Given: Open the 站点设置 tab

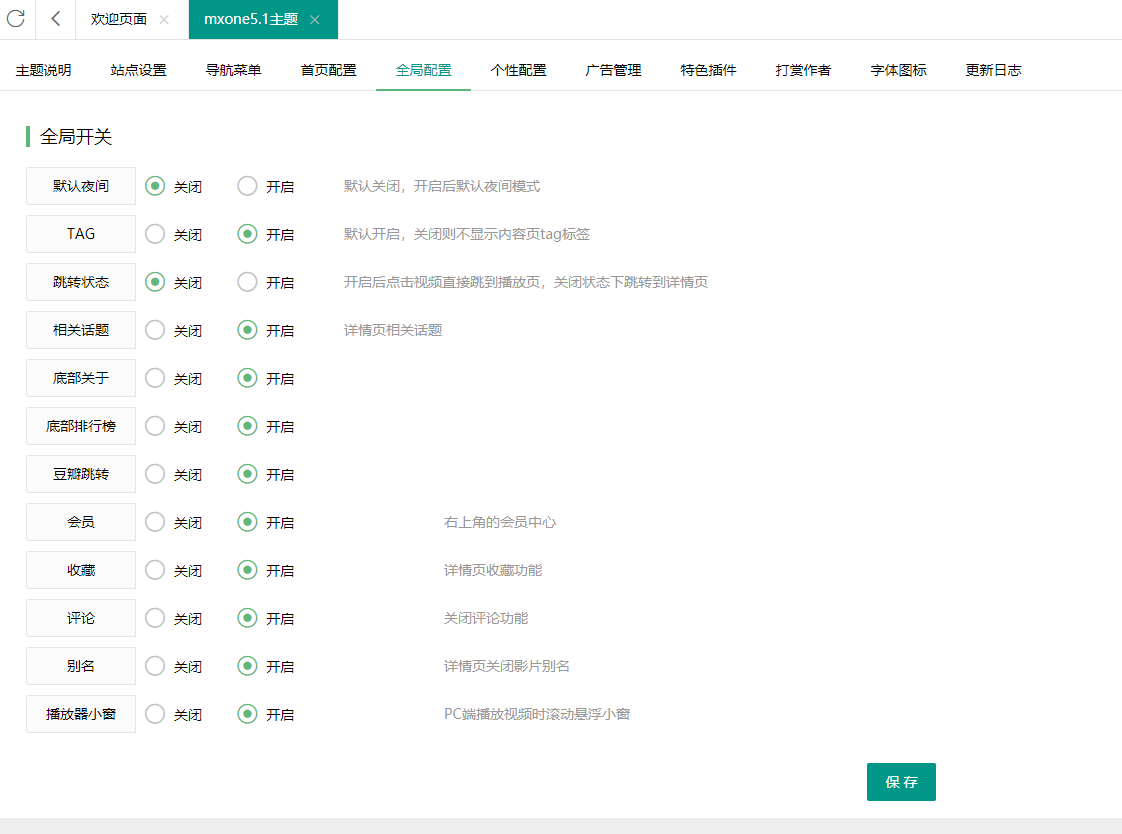Looking at the screenshot, I should 138,70.
